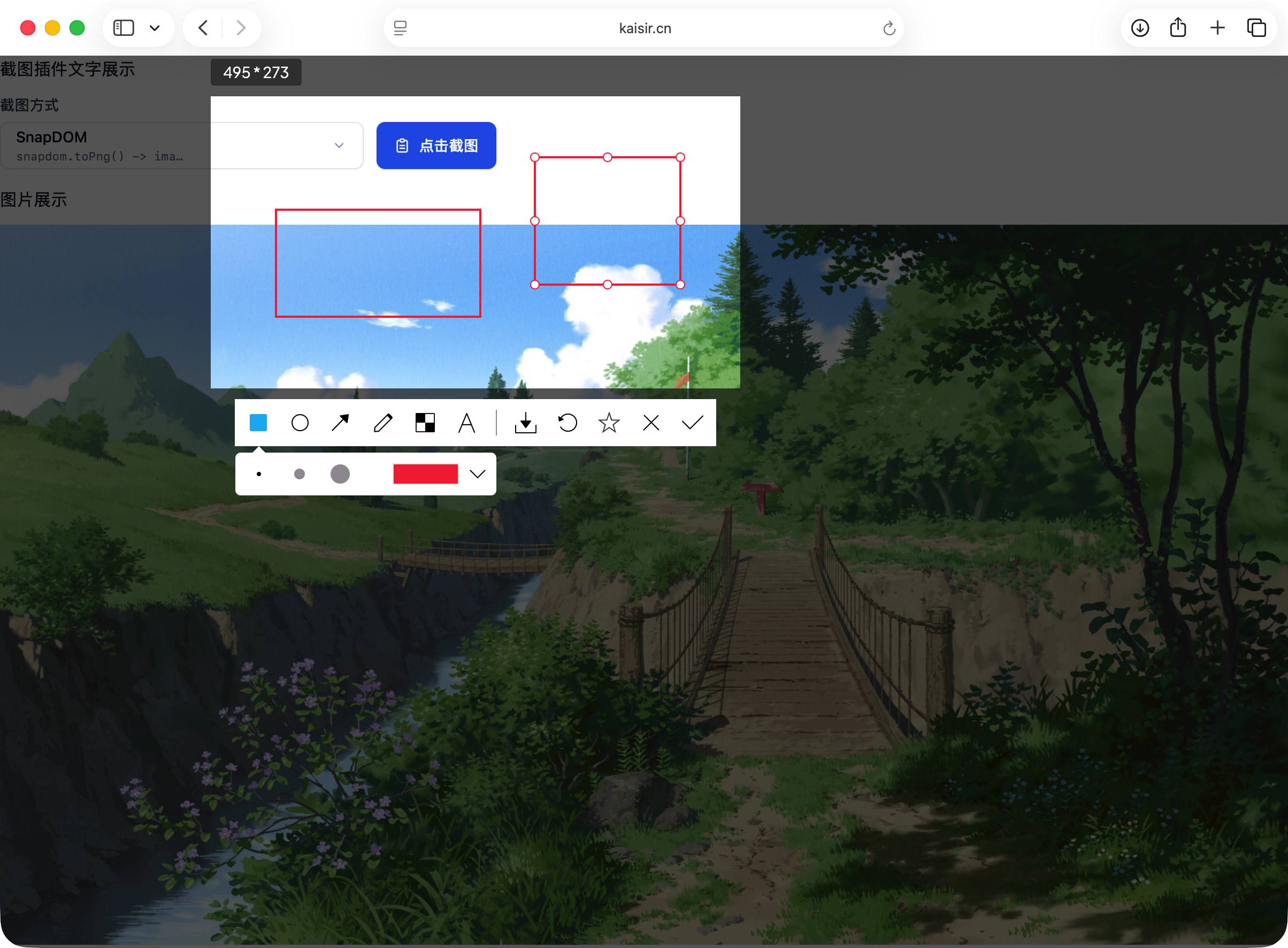Viewport: 1288px width, 948px height.
Task: Go forward to the next page
Action: 241,27
